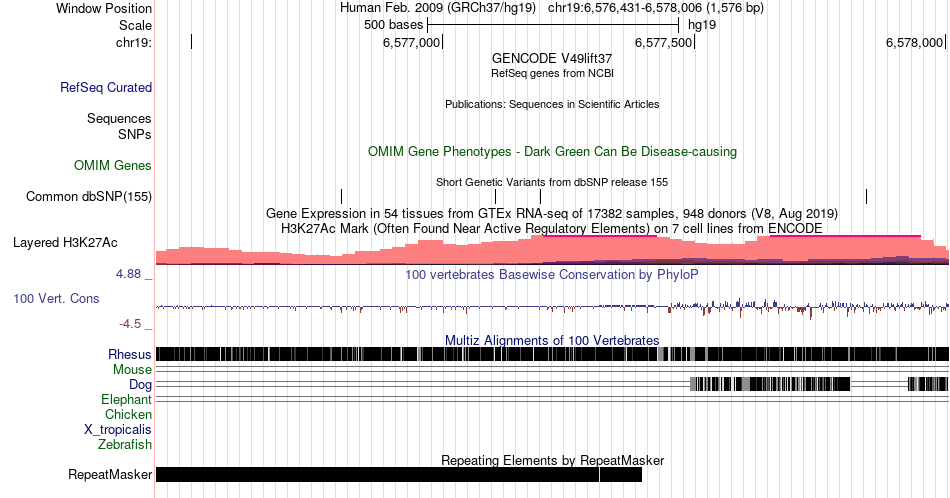Click the 4.88 PhyloP maximum value
The width and height of the screenshot is (950, 498).
pyautogui.click(x=128, y=274)
